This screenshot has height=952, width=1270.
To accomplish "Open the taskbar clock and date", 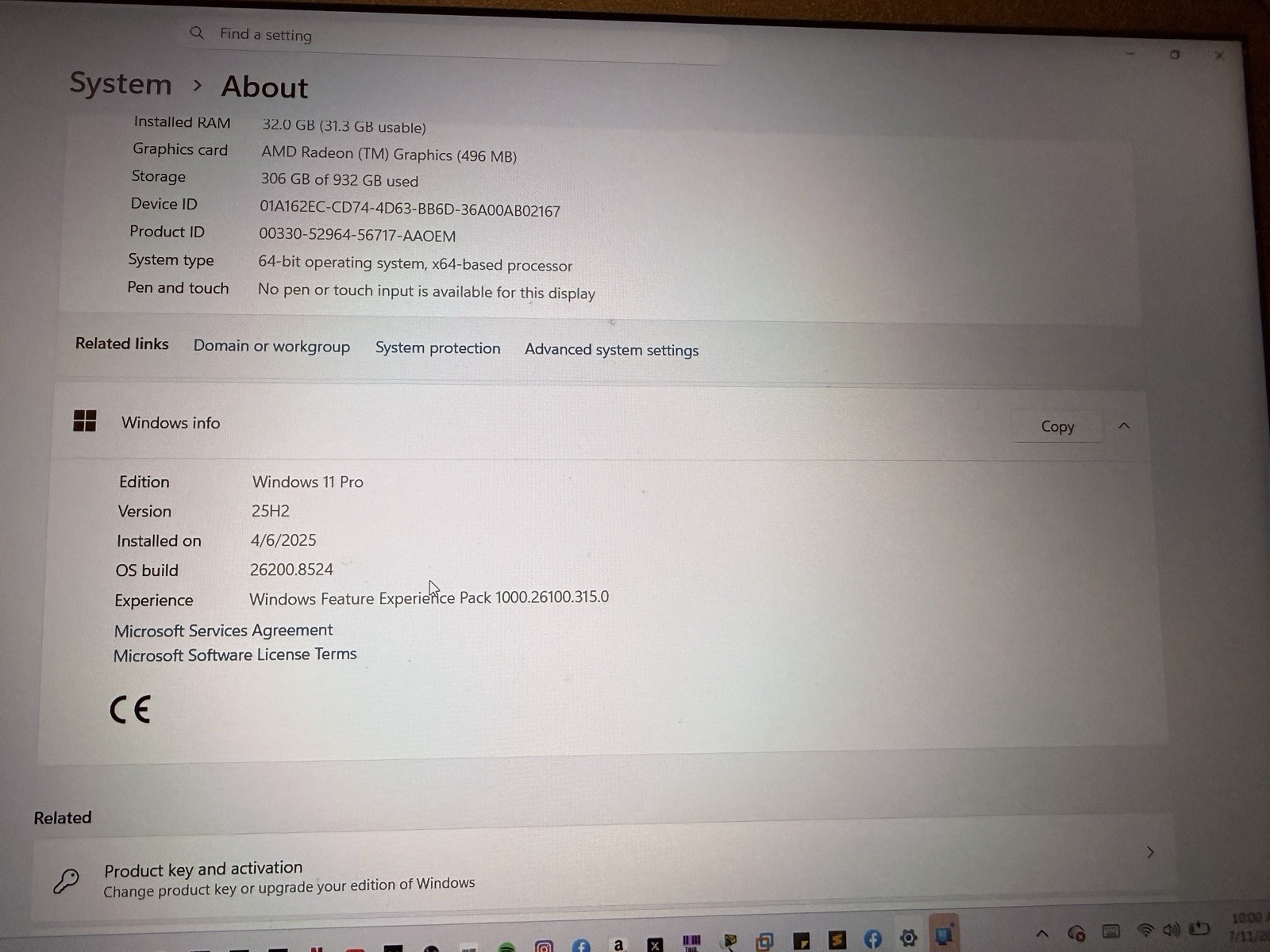I will tap(1249, 927).
